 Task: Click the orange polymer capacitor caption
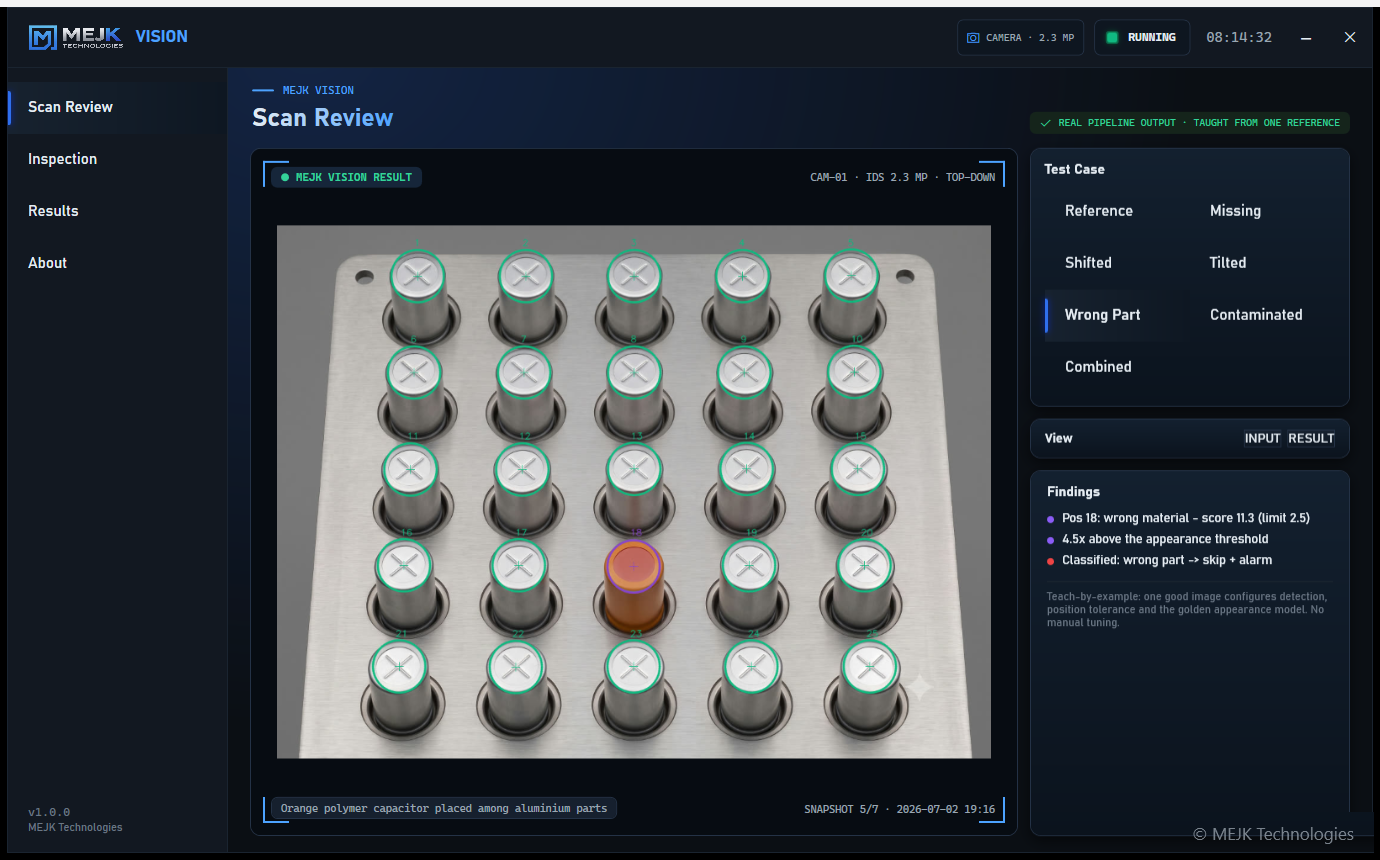pyautogui.click(x=444, y=808)
